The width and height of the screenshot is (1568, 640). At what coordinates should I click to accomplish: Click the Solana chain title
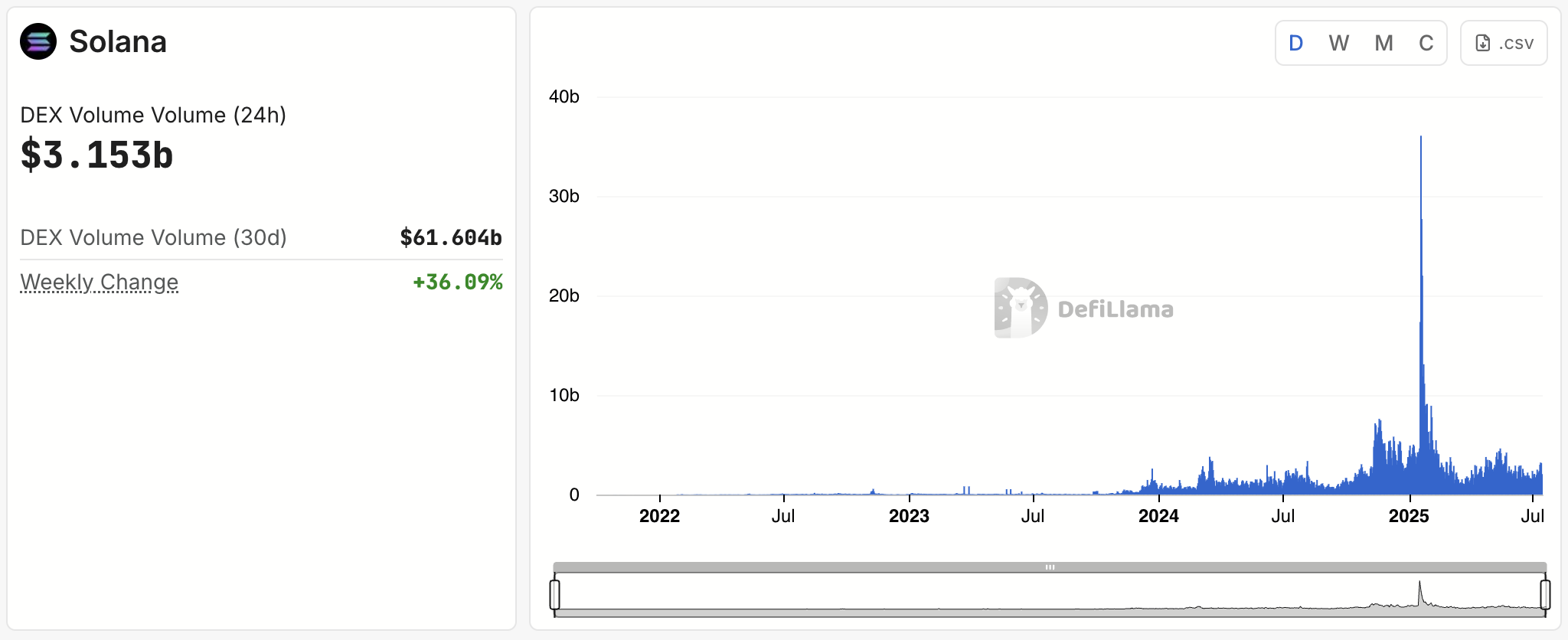click(118, 42)
